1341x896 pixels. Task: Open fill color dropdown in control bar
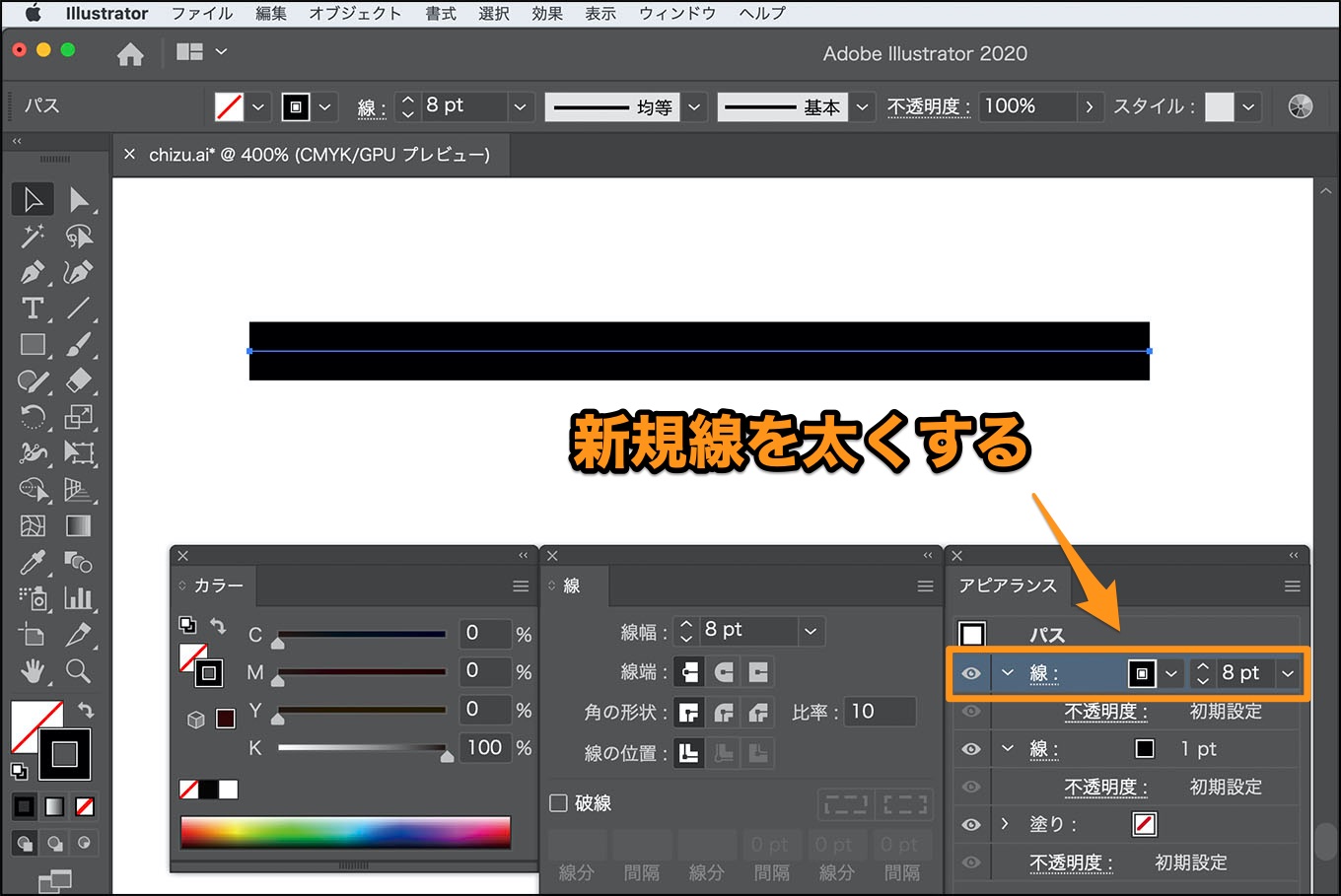[258, 106]
